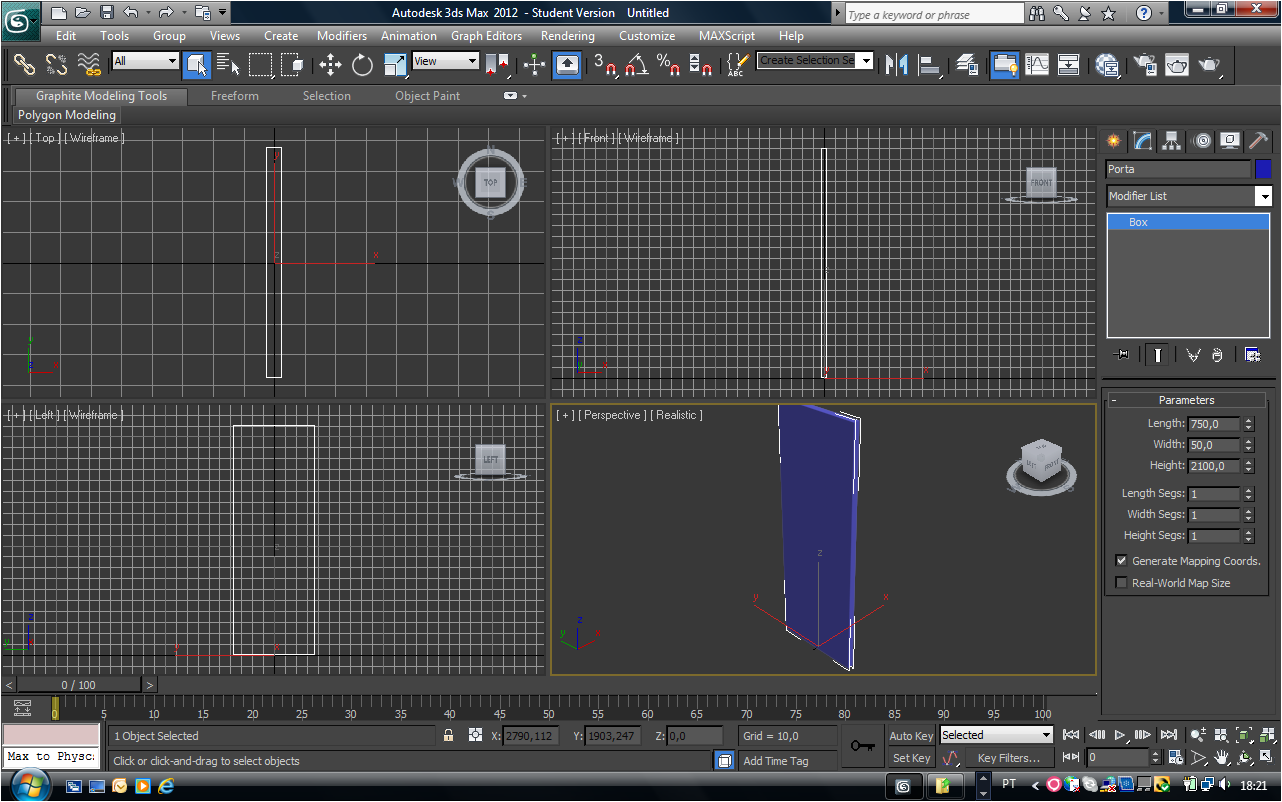Screen dimensions: 1282x802
Task: Click the Select by Name icon
Action: tap(228, 65)
